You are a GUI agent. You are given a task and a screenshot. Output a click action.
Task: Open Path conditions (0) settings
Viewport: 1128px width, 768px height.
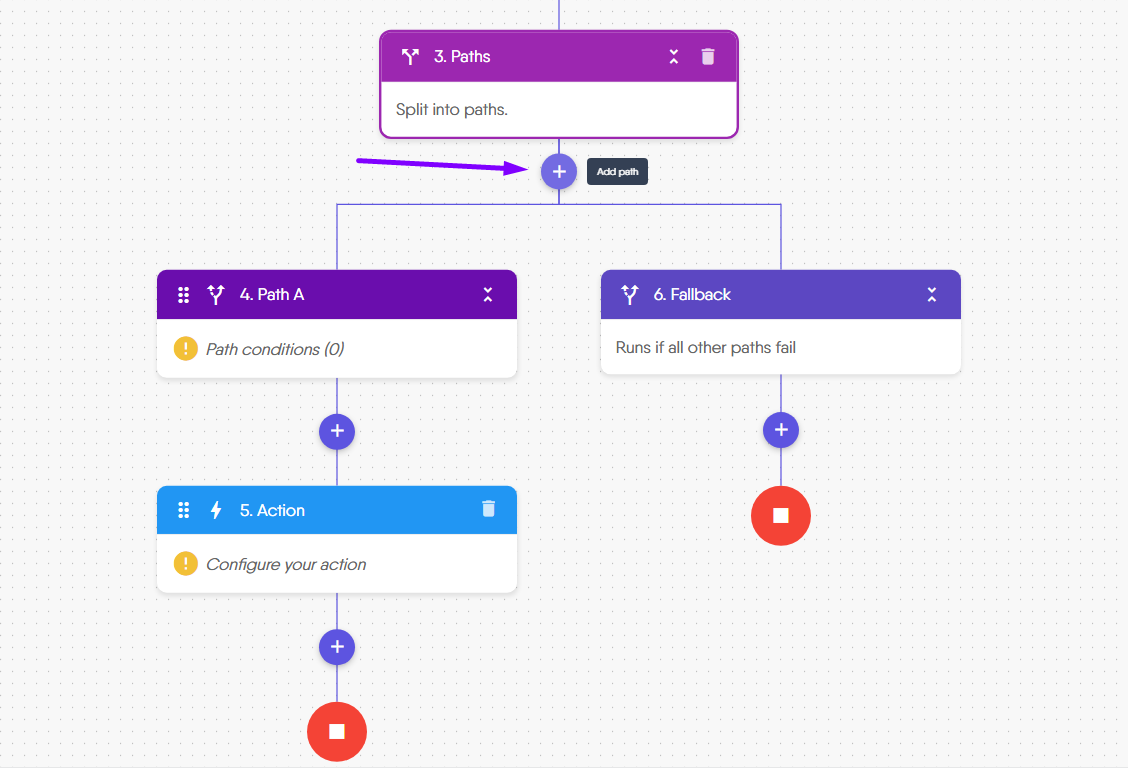tap(275, 349)
